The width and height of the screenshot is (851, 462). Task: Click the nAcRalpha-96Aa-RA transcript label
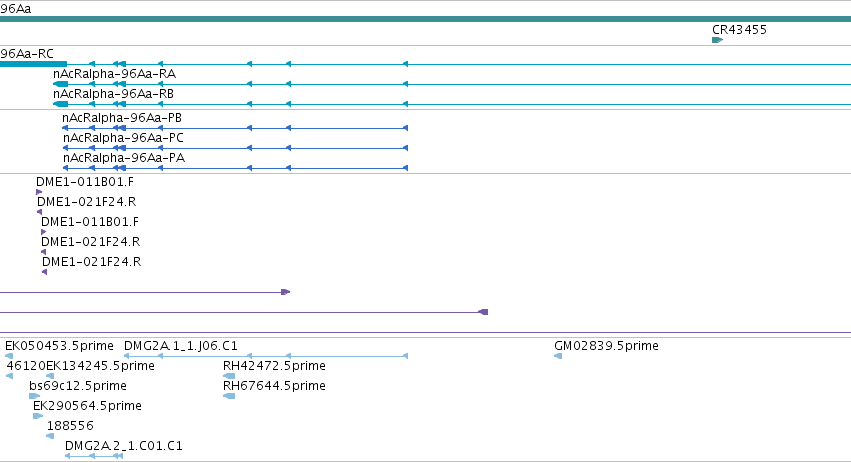click(x=115, y=74)
